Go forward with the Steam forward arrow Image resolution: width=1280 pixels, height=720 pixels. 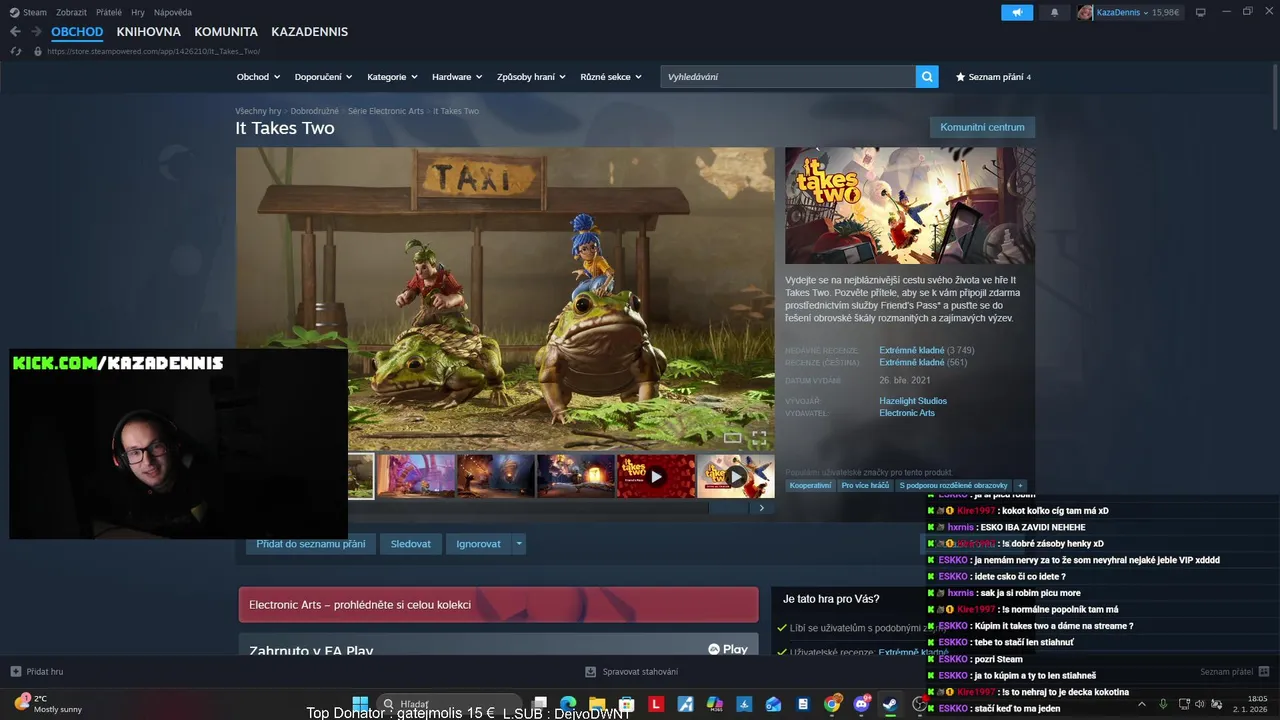pyautogui.click(x=36, y=32)
